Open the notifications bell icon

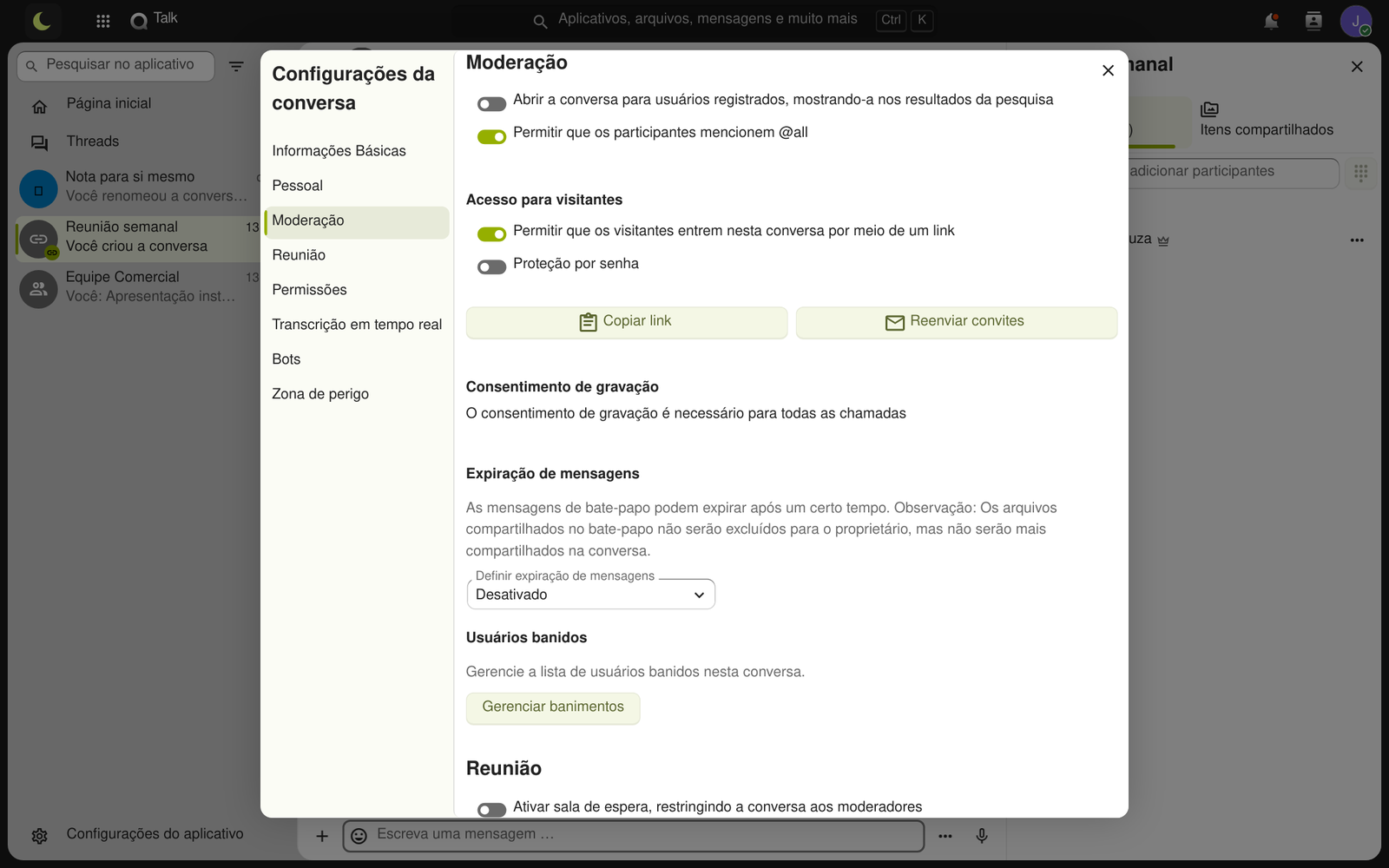point(1271,21)
